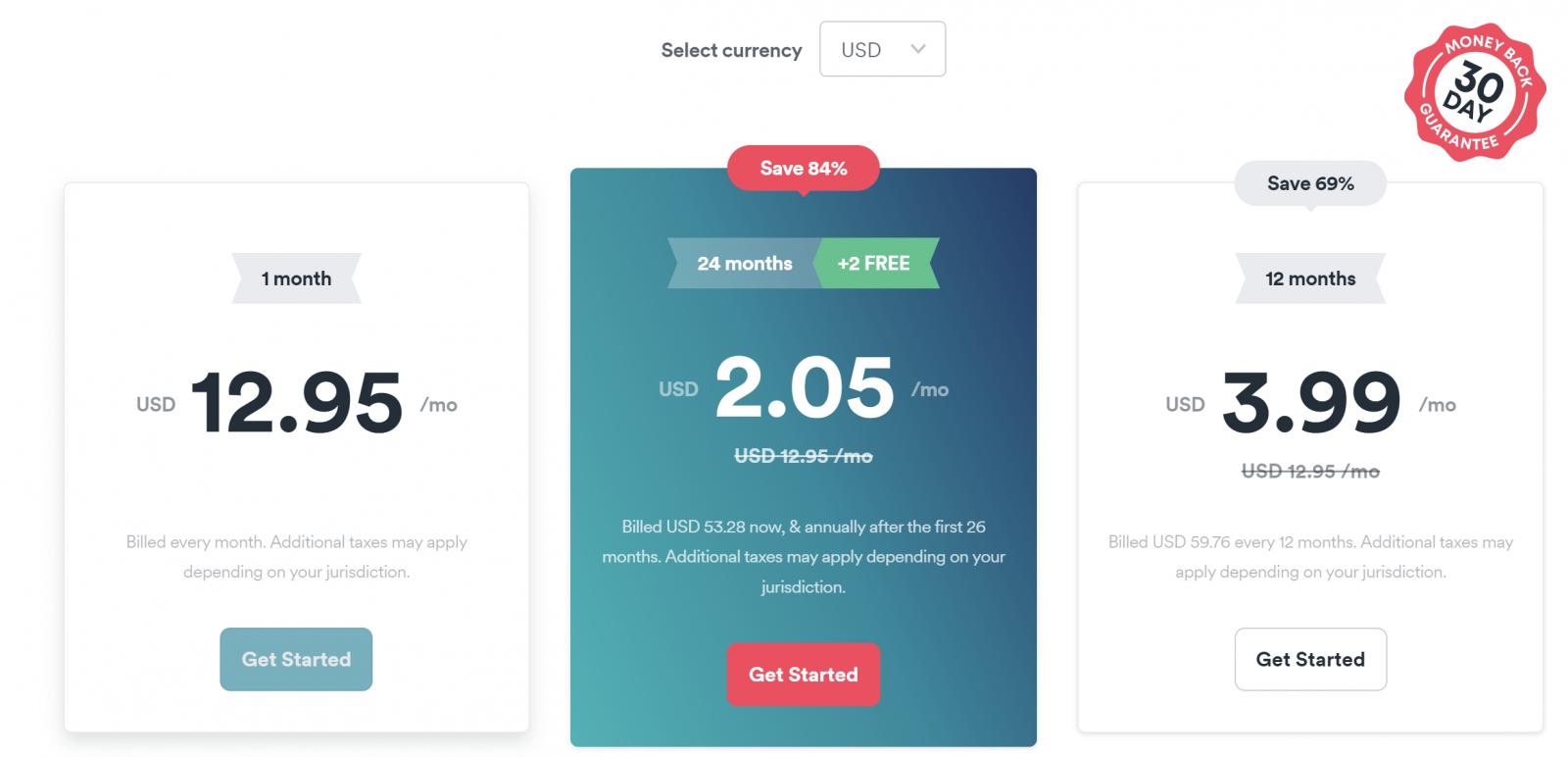
Task: Click the Save 84% badge
Action: [x=804, y=169]
